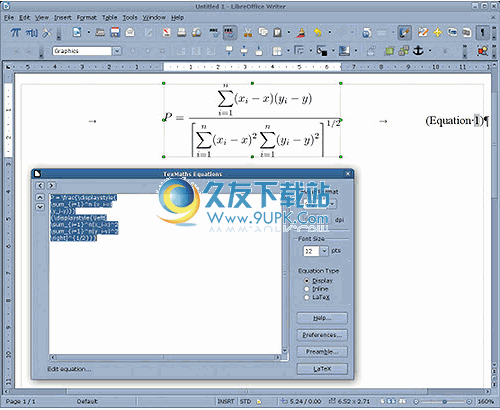Image resolution: width=500 pixels, height=410 pixels.
Task: Expand the Borders dropdown arrow
Action: click(x=288, y=51)
